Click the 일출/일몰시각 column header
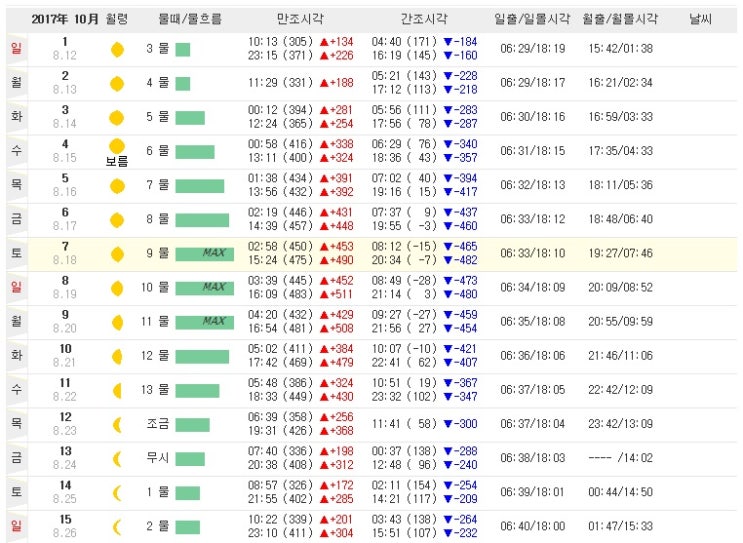Screen dimensions: 743x543 pyautogui.click(x=532, y=19)
